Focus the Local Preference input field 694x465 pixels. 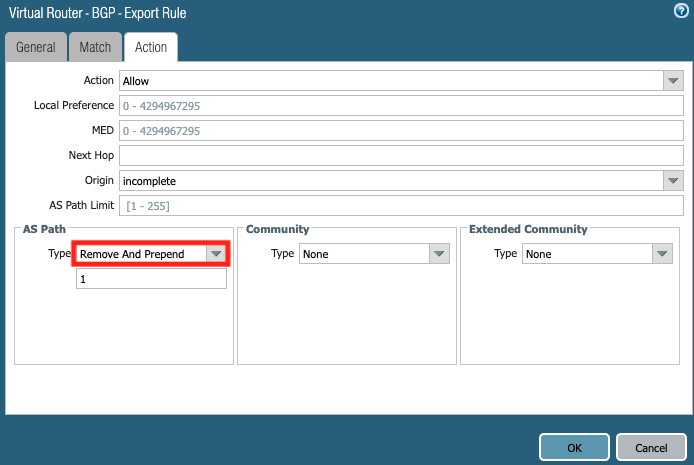401,106
